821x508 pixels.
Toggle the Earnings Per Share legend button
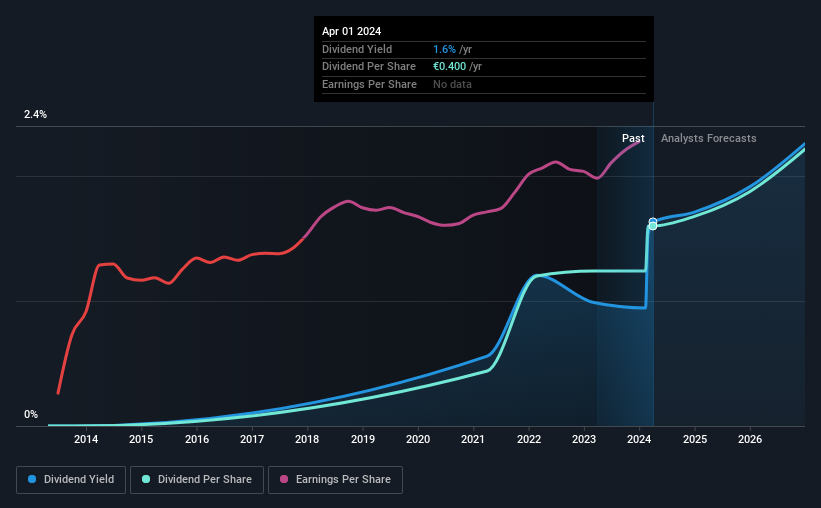335,480
